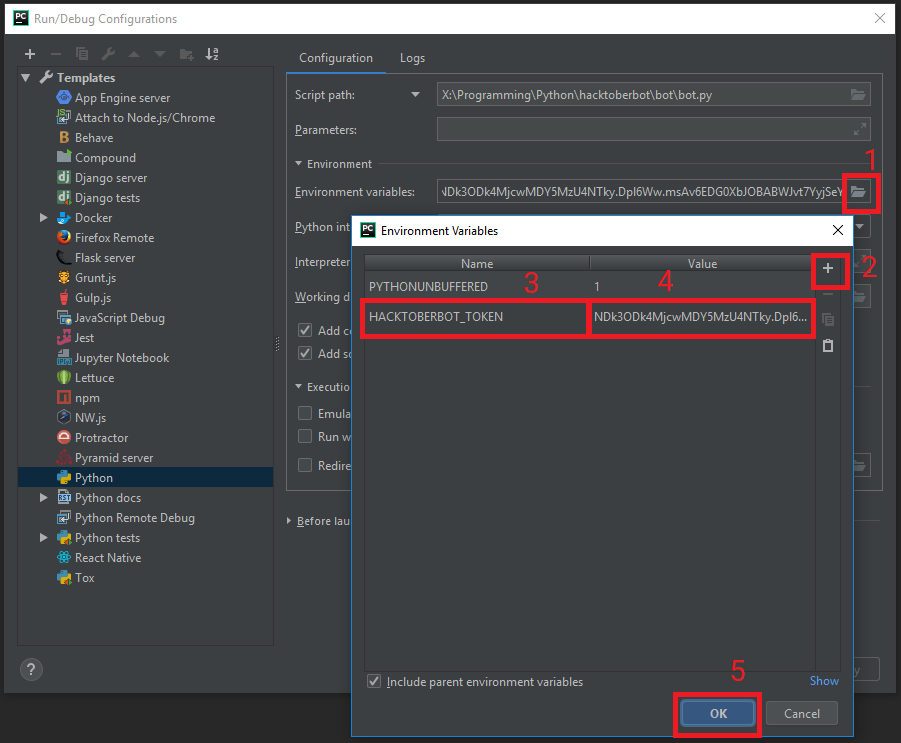Move configuration down arrow icon
Image resolution: width=901 pixels, height=743 pixels.
[x=160, y=54]
